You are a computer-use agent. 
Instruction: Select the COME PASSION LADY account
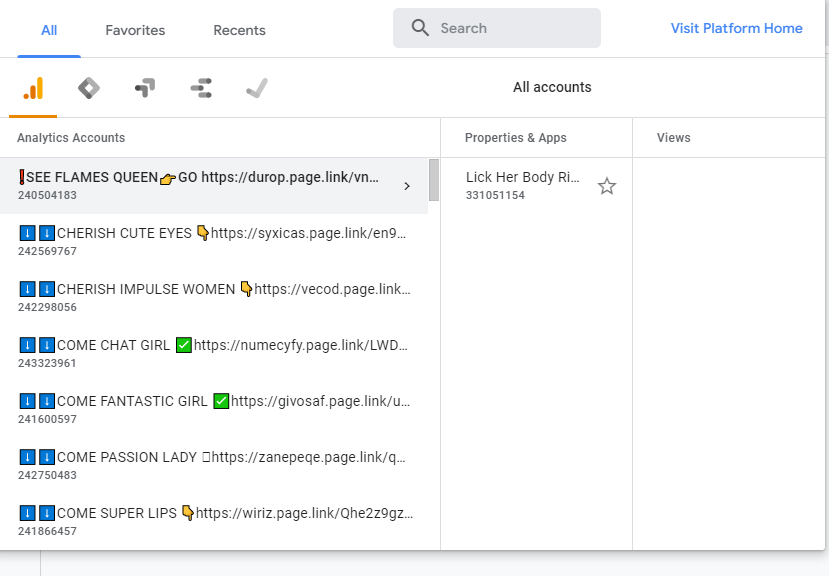(x=214, y=466)
